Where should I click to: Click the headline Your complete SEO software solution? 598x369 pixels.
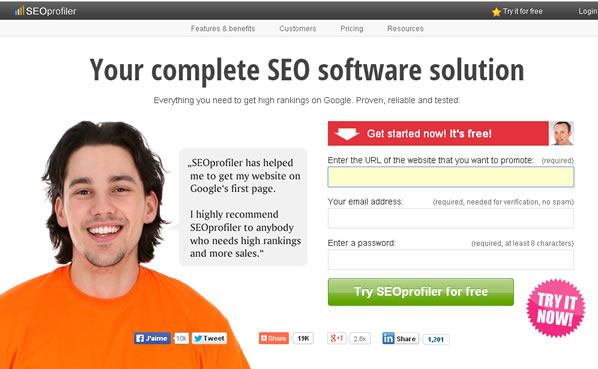307,70
